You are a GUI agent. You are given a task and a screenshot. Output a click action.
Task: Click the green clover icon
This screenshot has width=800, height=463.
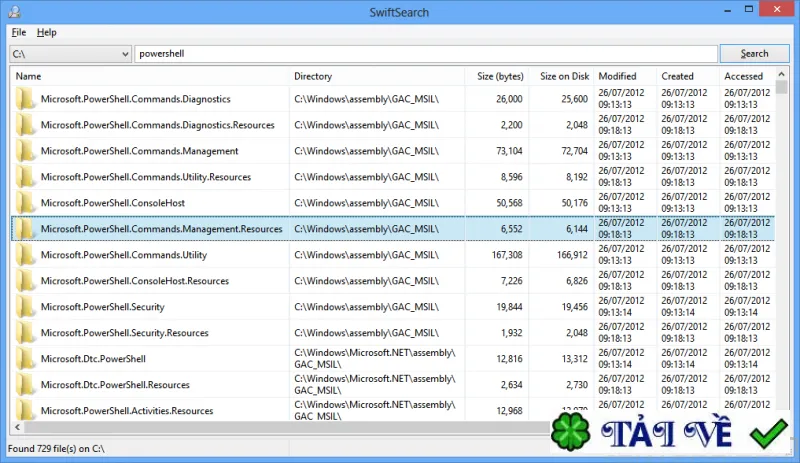pos(571,432)
